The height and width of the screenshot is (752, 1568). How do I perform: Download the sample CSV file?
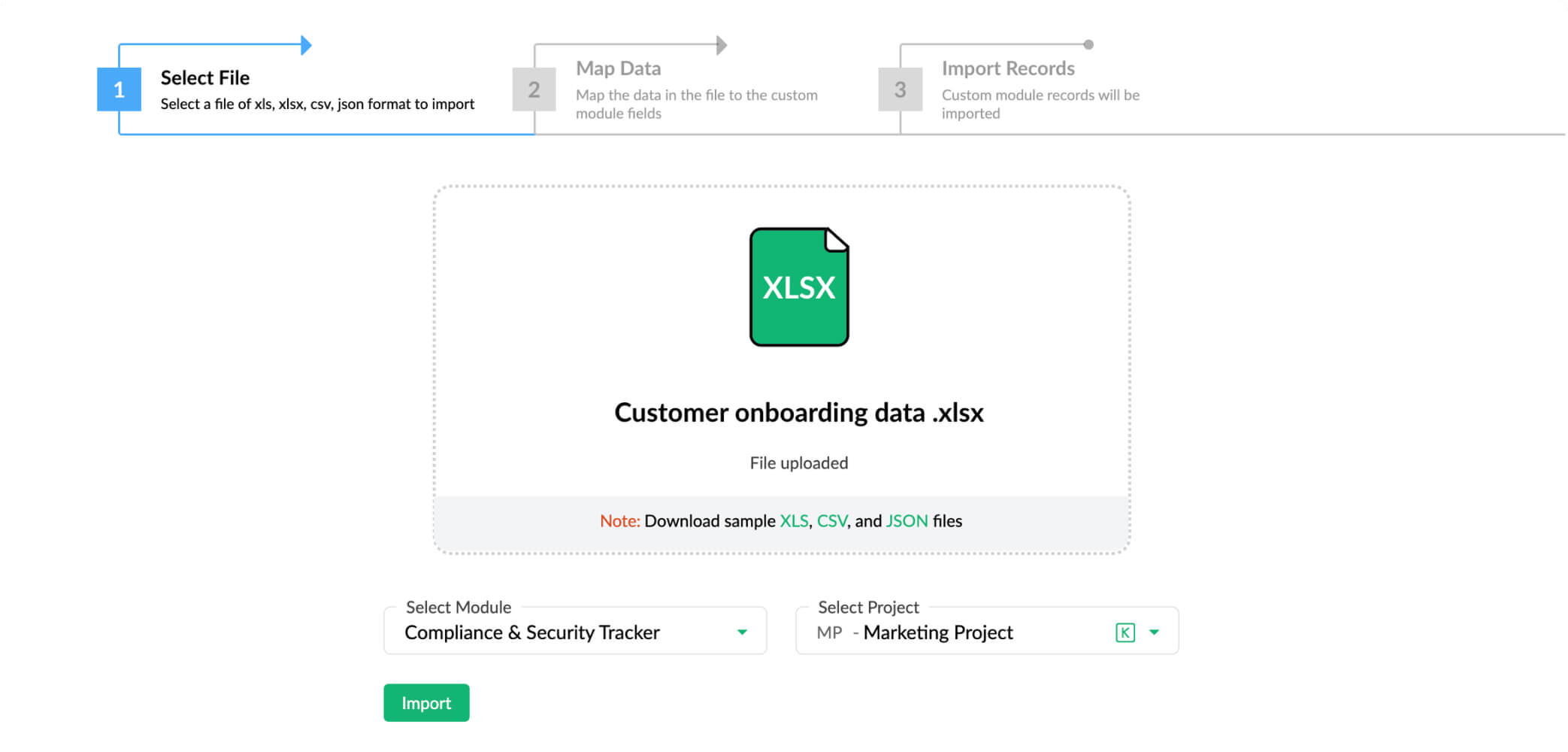click(834, 520)
